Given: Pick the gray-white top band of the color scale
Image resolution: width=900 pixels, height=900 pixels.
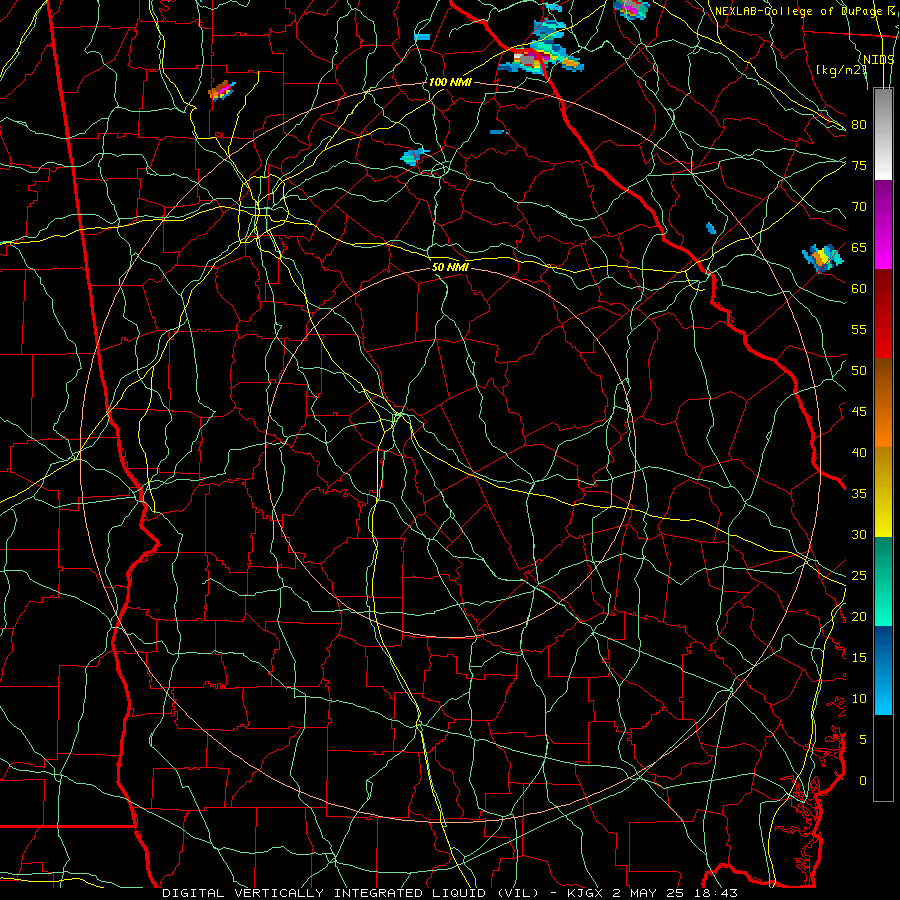Looking at the screenshot, I should click(x=883, y=134).
